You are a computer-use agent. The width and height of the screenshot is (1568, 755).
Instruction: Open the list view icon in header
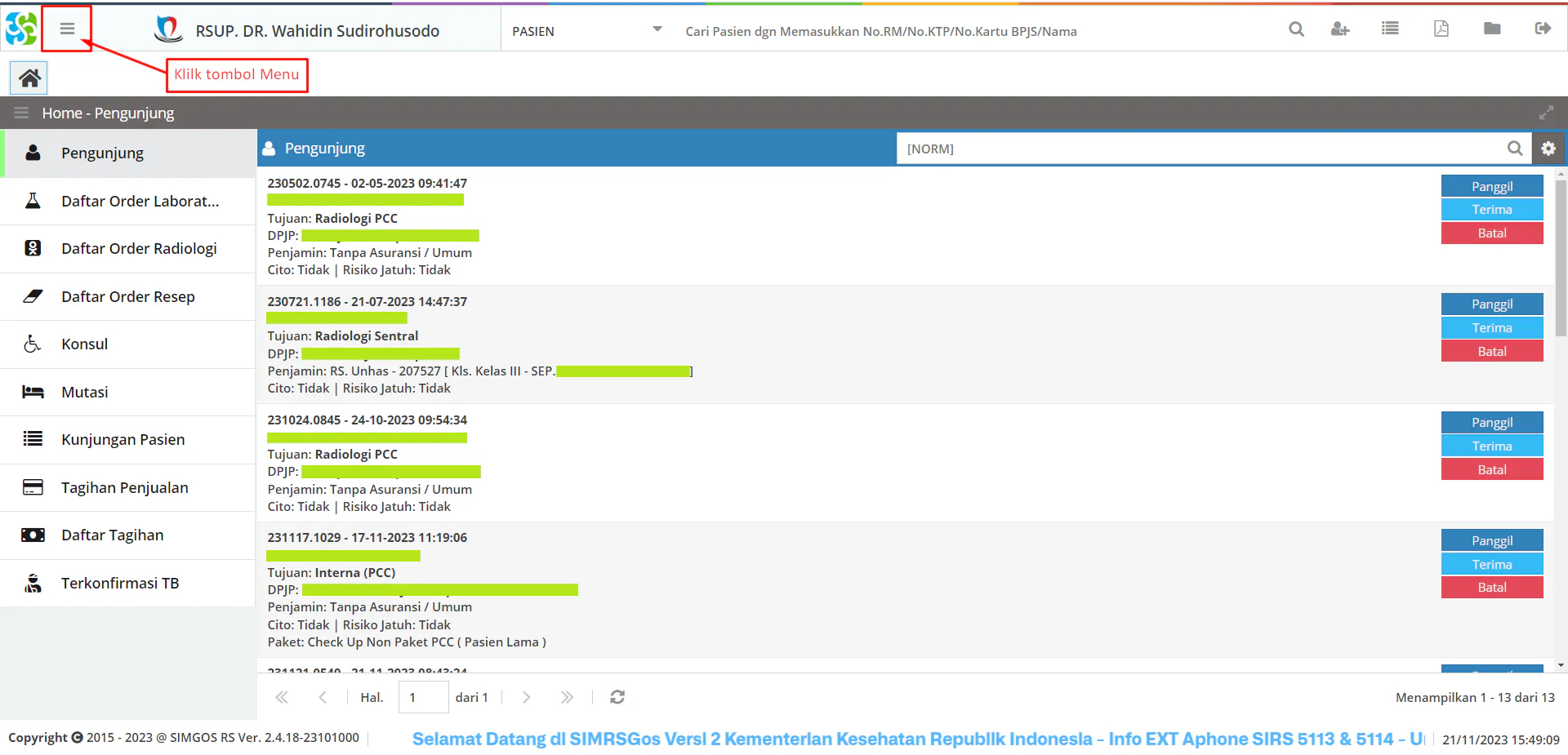coord(1390,29)
